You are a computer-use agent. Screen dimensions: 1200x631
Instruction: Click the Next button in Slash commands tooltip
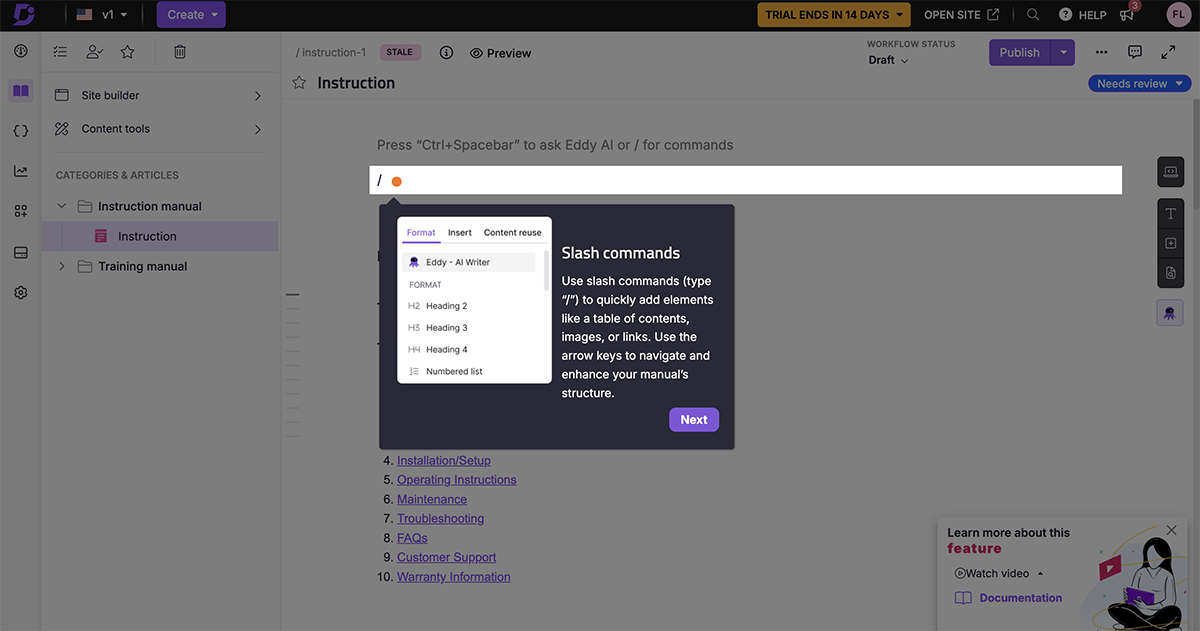click(693, 420)
